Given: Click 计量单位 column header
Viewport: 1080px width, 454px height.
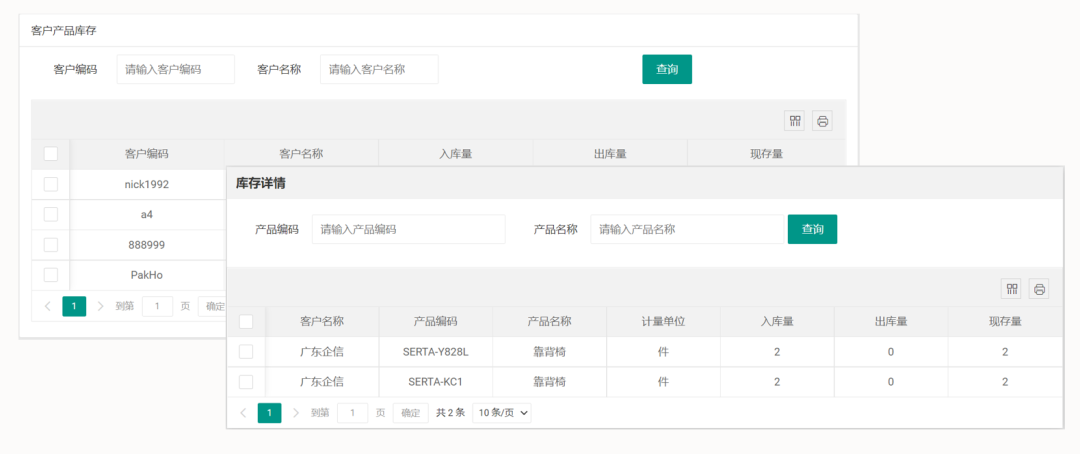Looking at the screenshot, I should (x=663, y=321).
